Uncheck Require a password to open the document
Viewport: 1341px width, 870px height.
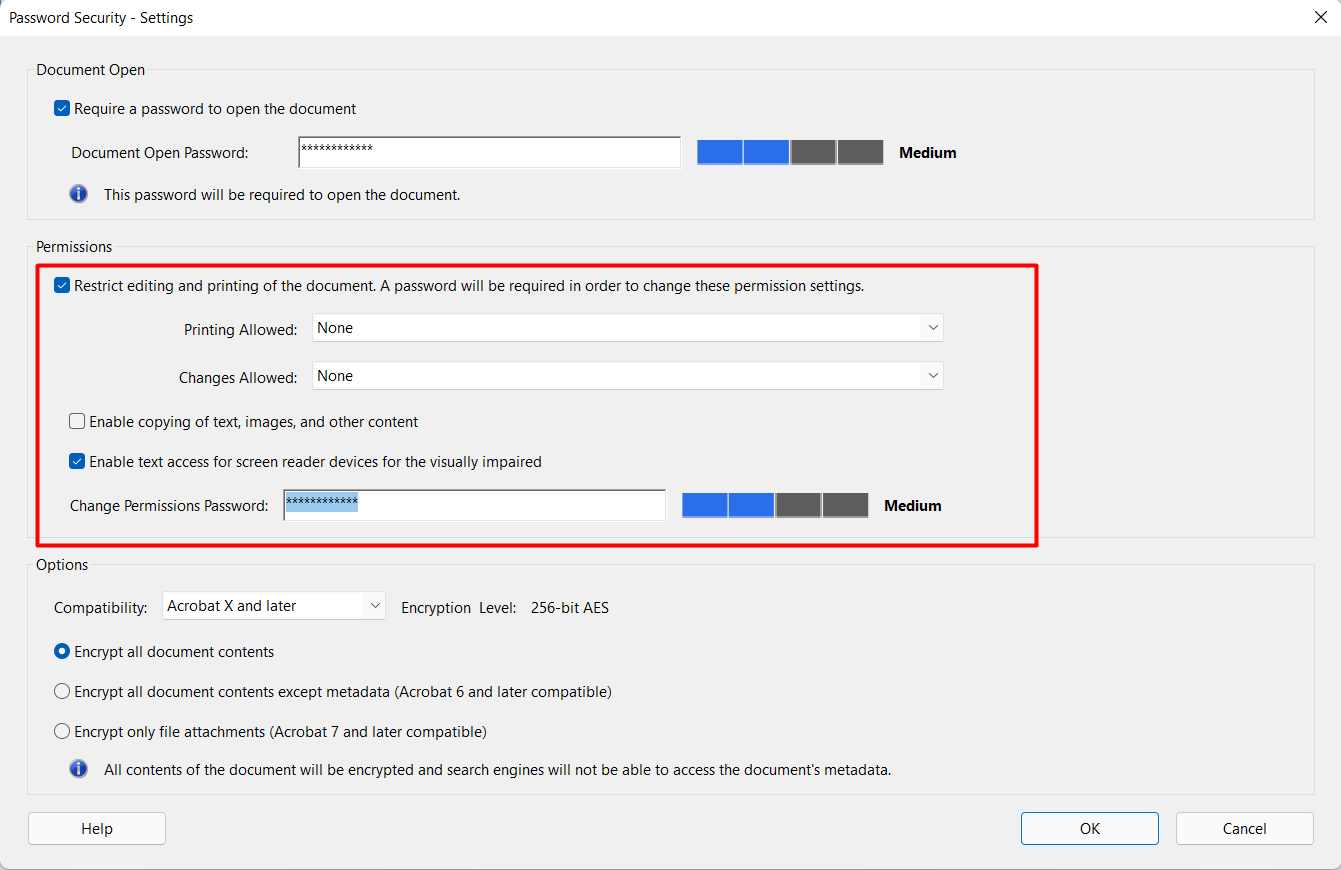coord(62,108)
